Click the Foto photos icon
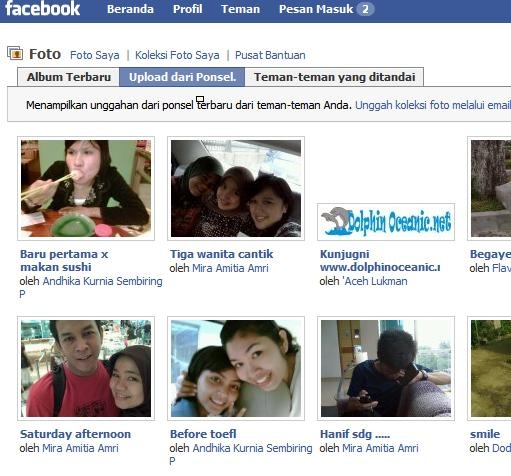The image size is (511, 476). click(15, 53)
